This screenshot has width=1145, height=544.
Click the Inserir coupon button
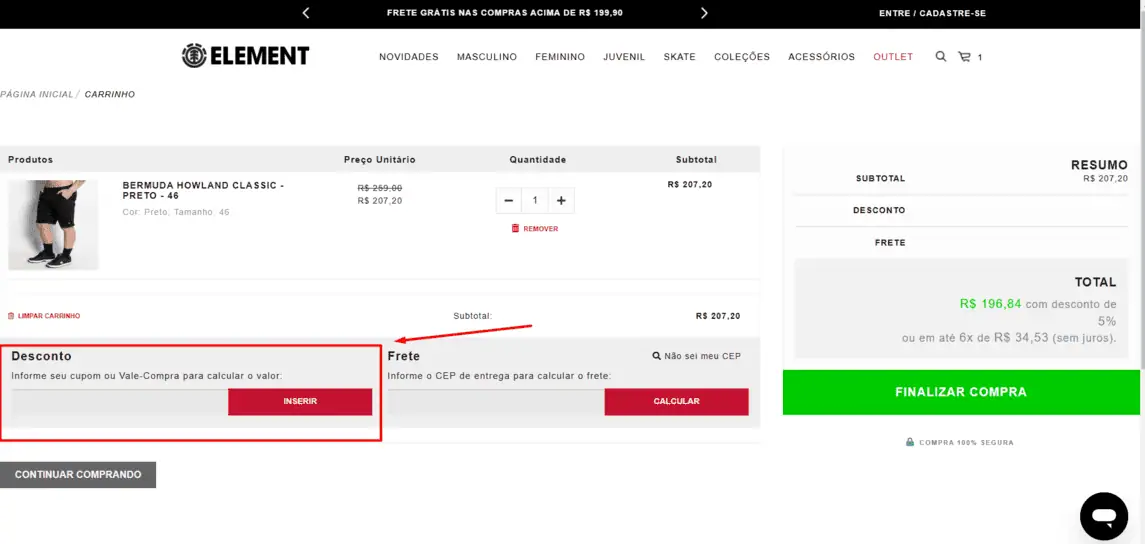coord(300,402)
